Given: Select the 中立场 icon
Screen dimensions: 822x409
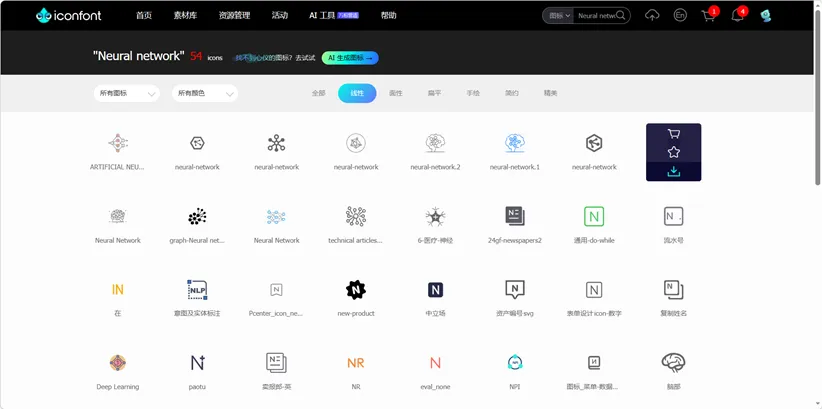Looking at the screenshot, I should [x=435, y=289].
